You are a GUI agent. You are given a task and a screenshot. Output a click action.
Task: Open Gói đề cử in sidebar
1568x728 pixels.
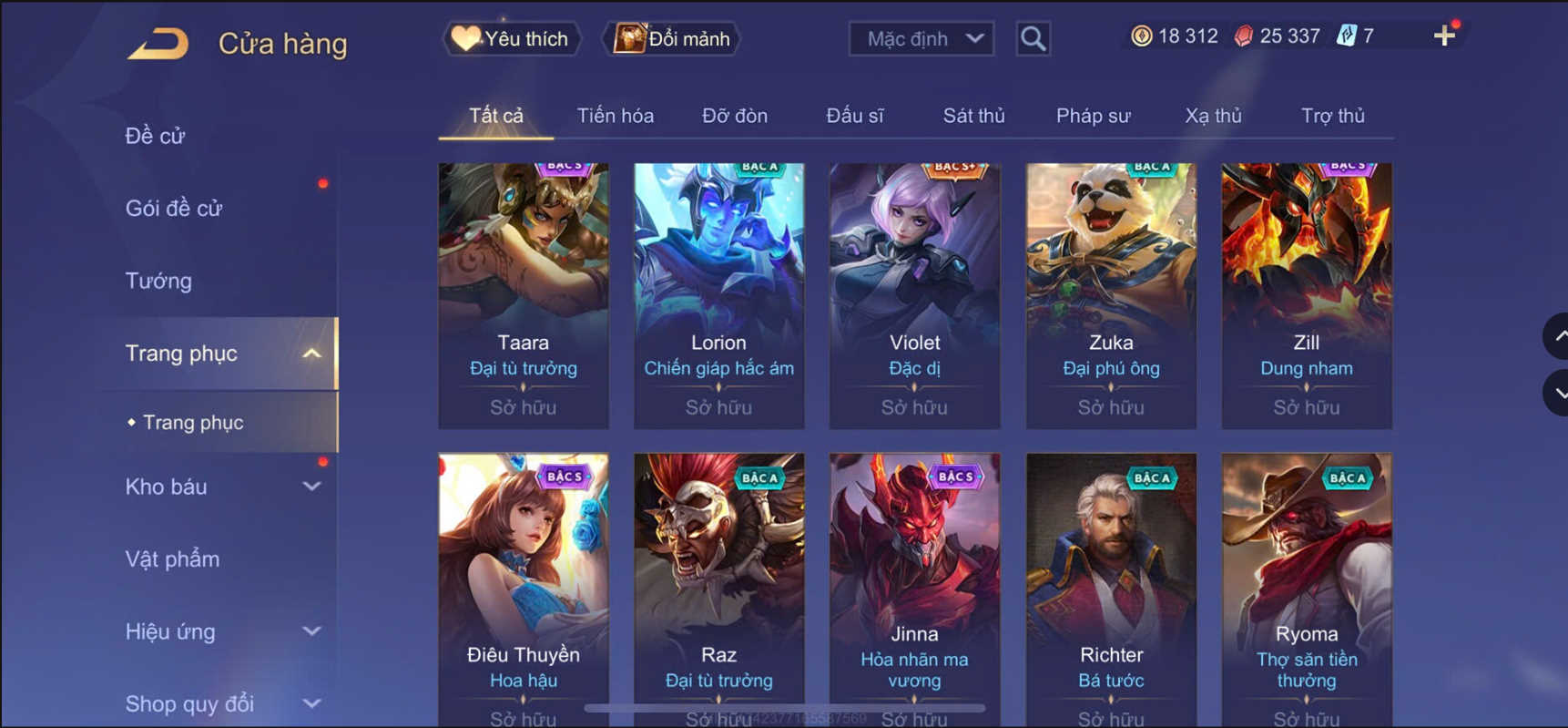[x=174, y=208]
